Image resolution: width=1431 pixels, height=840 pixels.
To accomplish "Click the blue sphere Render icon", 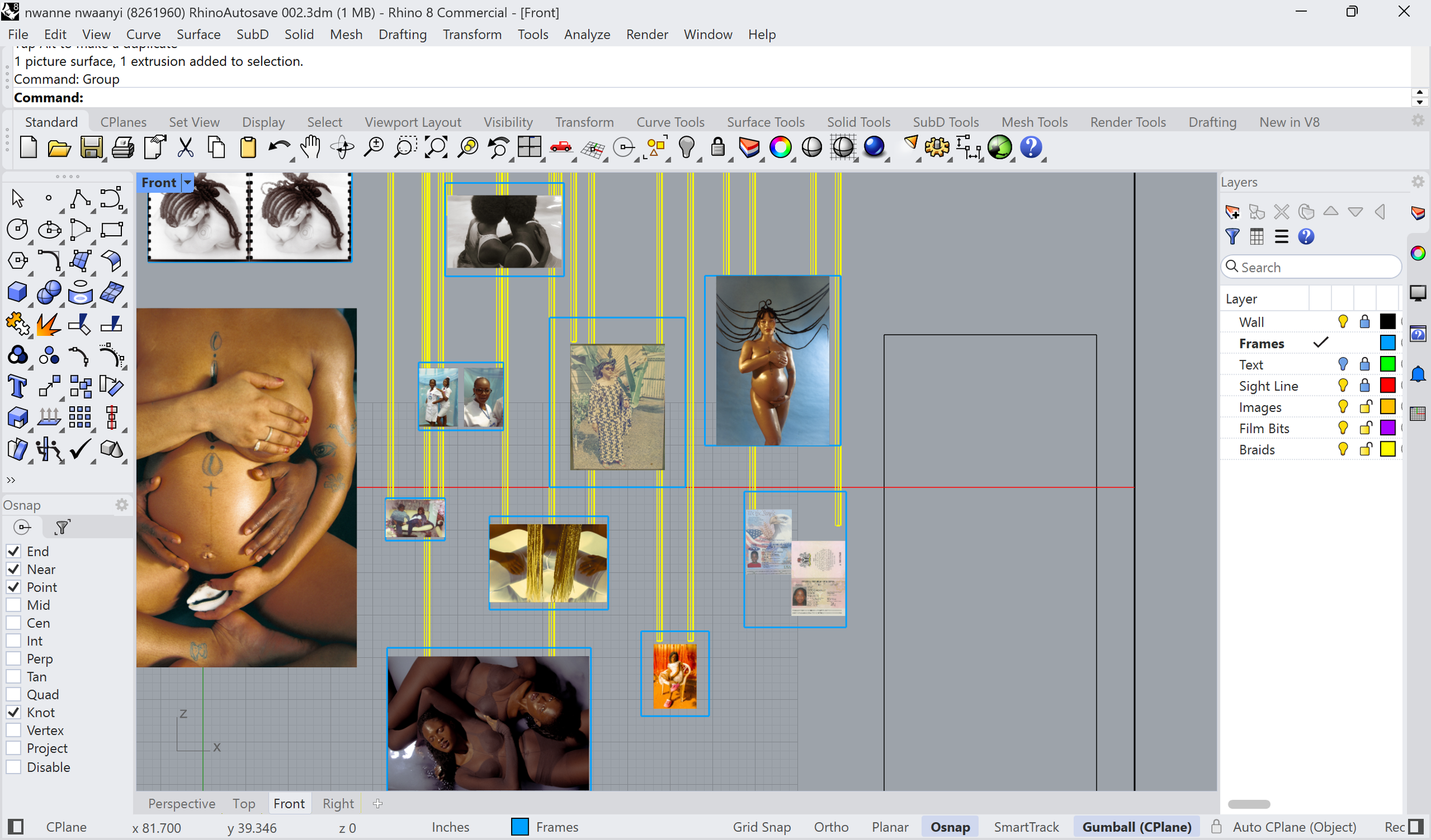I will pyautogui.click(x=874, y=148).
